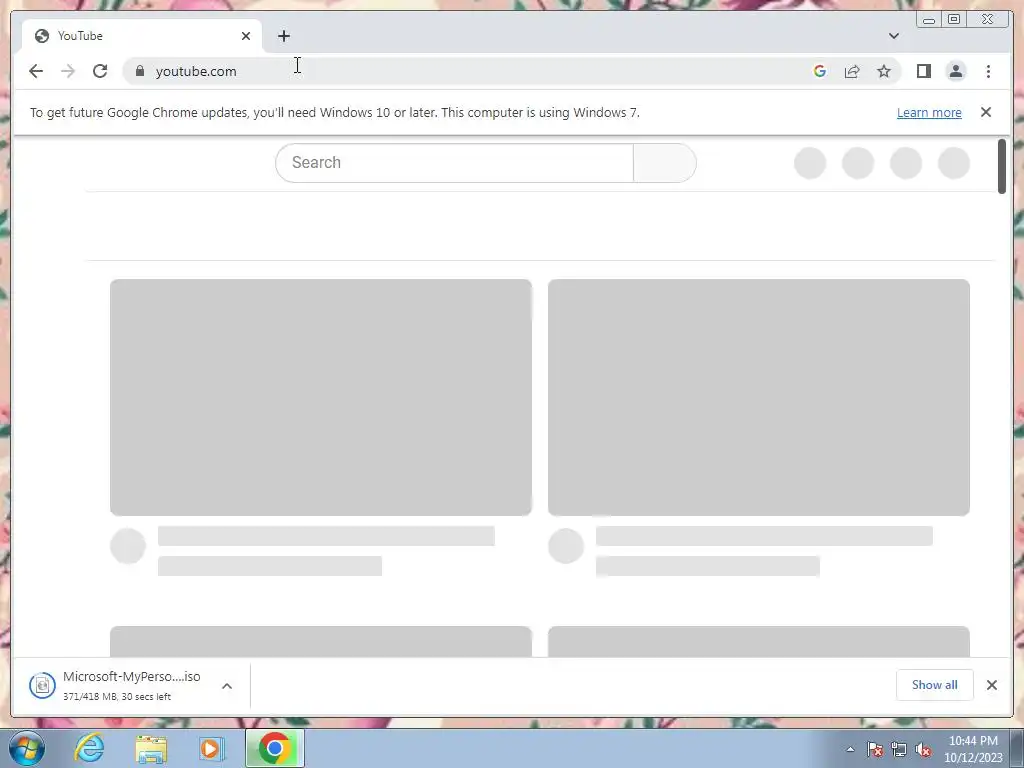
Task: Close the YouTube tab
Action: coord(246,36)
